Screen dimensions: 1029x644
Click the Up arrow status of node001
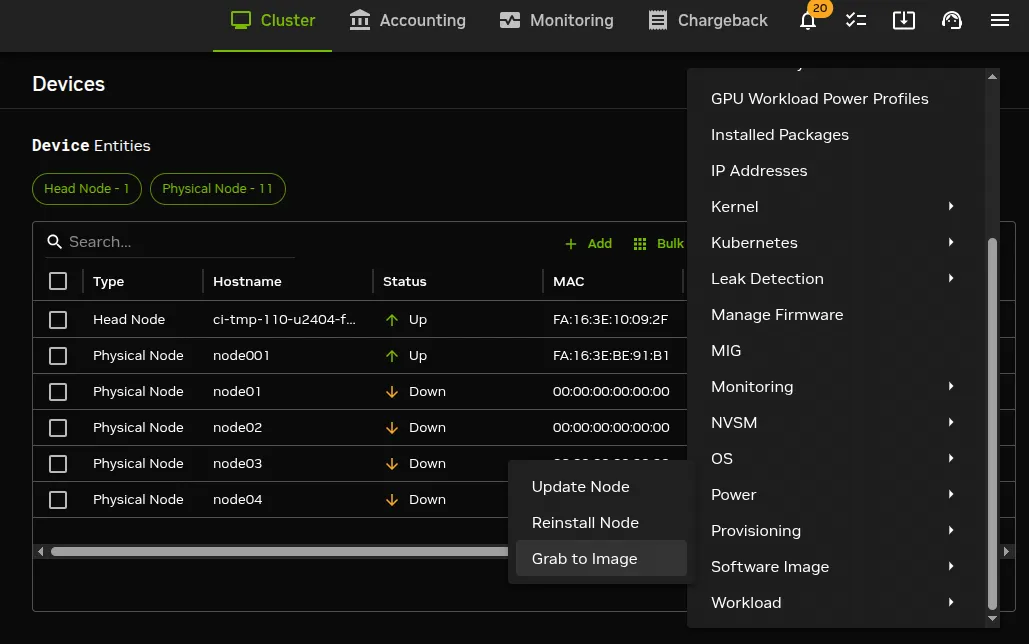392,356
